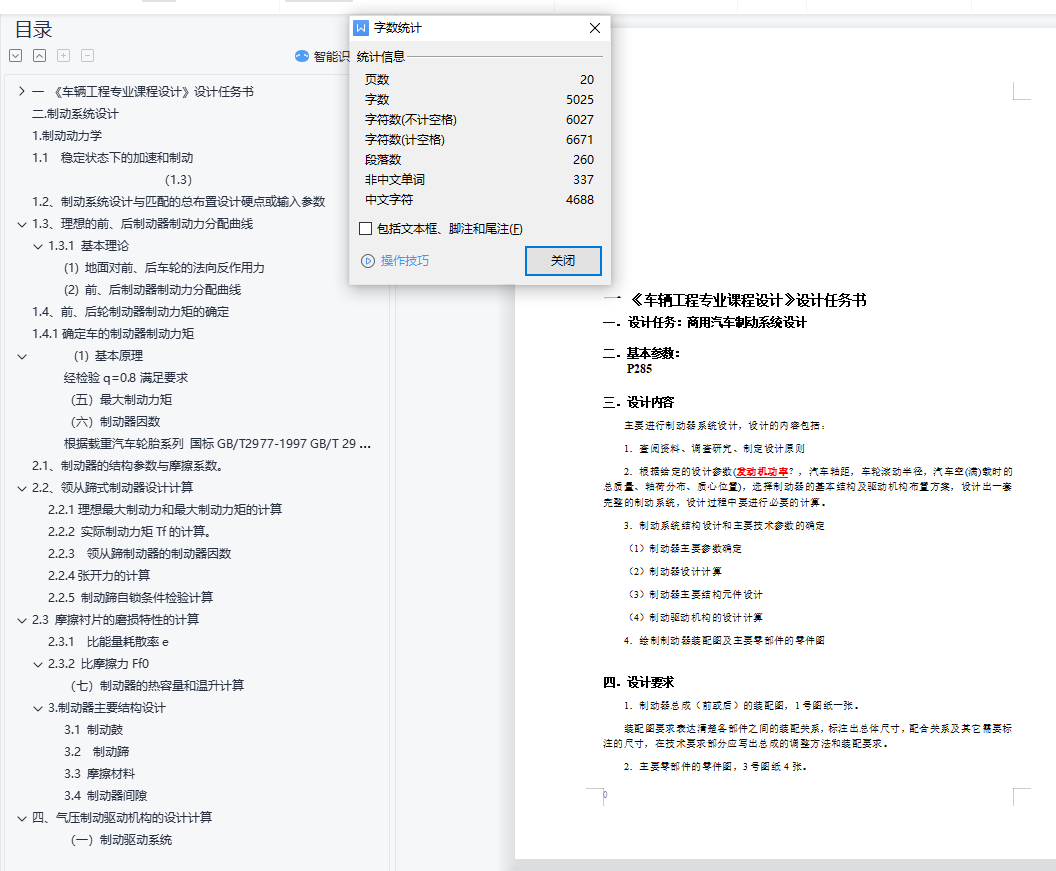Image resolution: width=1056 pixels, height=871 pixels.
Task: Click the 字数 value 5025
Action: 580,100
